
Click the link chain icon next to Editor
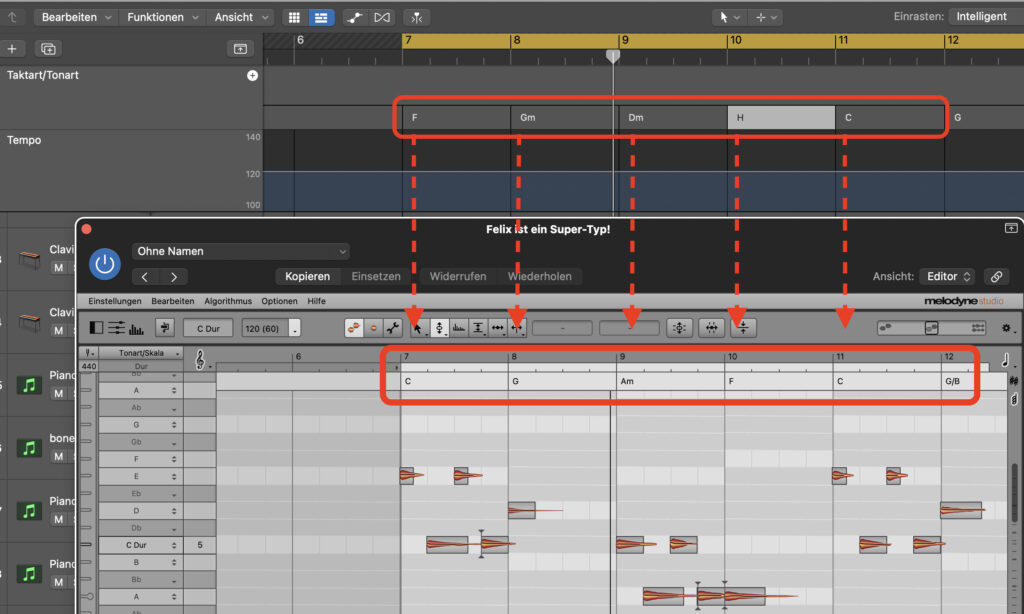[x=996, y=276]
